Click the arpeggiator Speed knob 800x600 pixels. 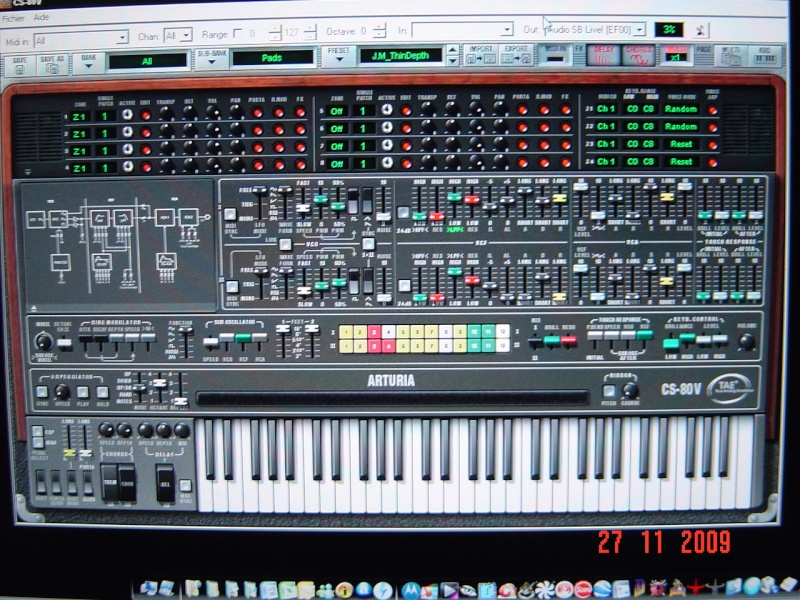(x=62, y=391)
